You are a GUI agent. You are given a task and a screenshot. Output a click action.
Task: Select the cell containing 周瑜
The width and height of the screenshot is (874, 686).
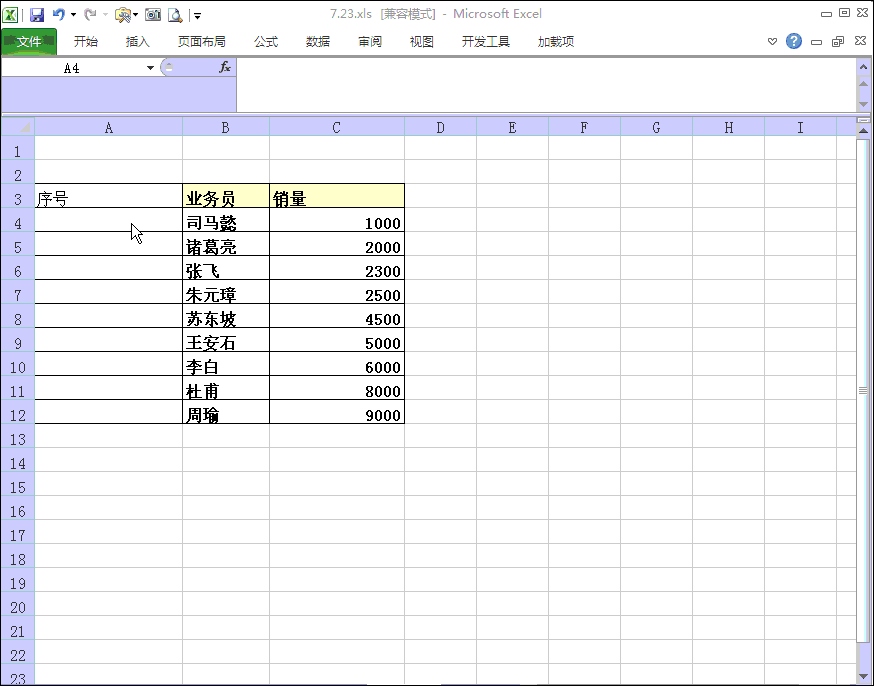point(226,412)
